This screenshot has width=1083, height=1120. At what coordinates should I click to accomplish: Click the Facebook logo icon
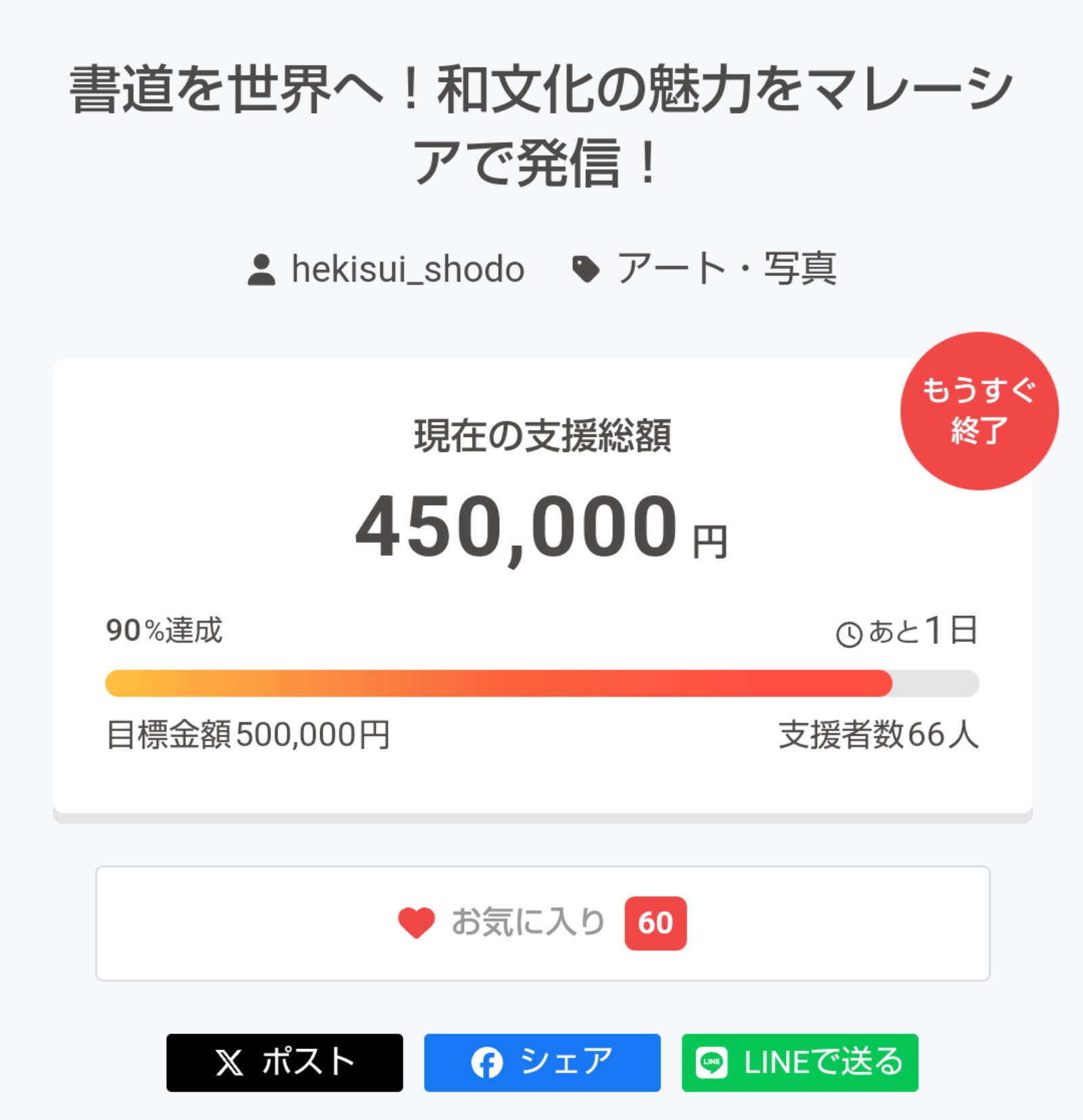pyautogui.click(x=487, y=1063)
